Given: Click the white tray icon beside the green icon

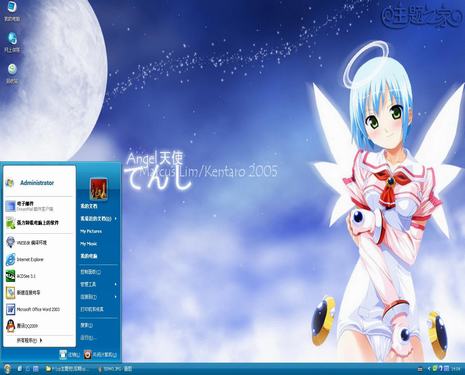Looking at the screenshot, I should click(441, 368).
